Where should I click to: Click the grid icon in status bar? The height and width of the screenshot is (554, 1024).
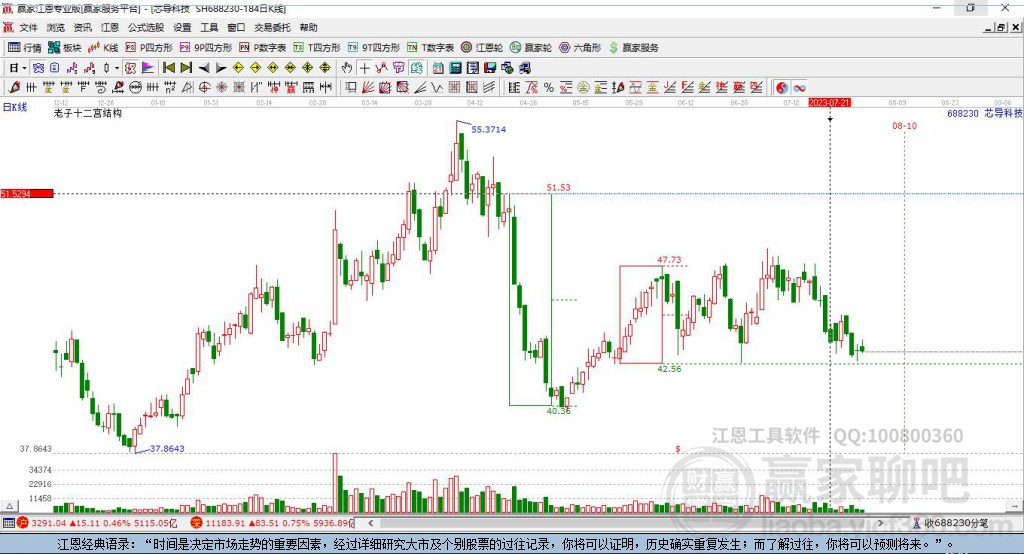pos(8,523)
